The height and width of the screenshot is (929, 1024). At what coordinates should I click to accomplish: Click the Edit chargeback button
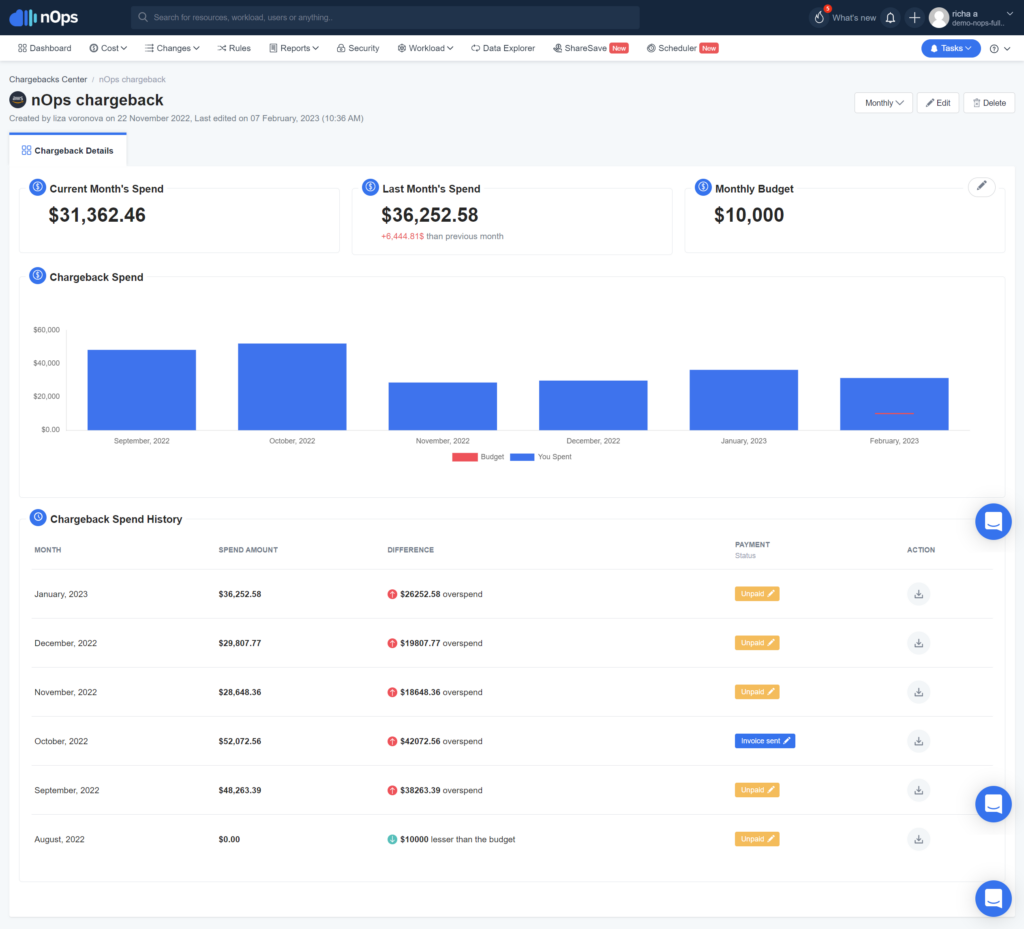click(x=938, y=103)
